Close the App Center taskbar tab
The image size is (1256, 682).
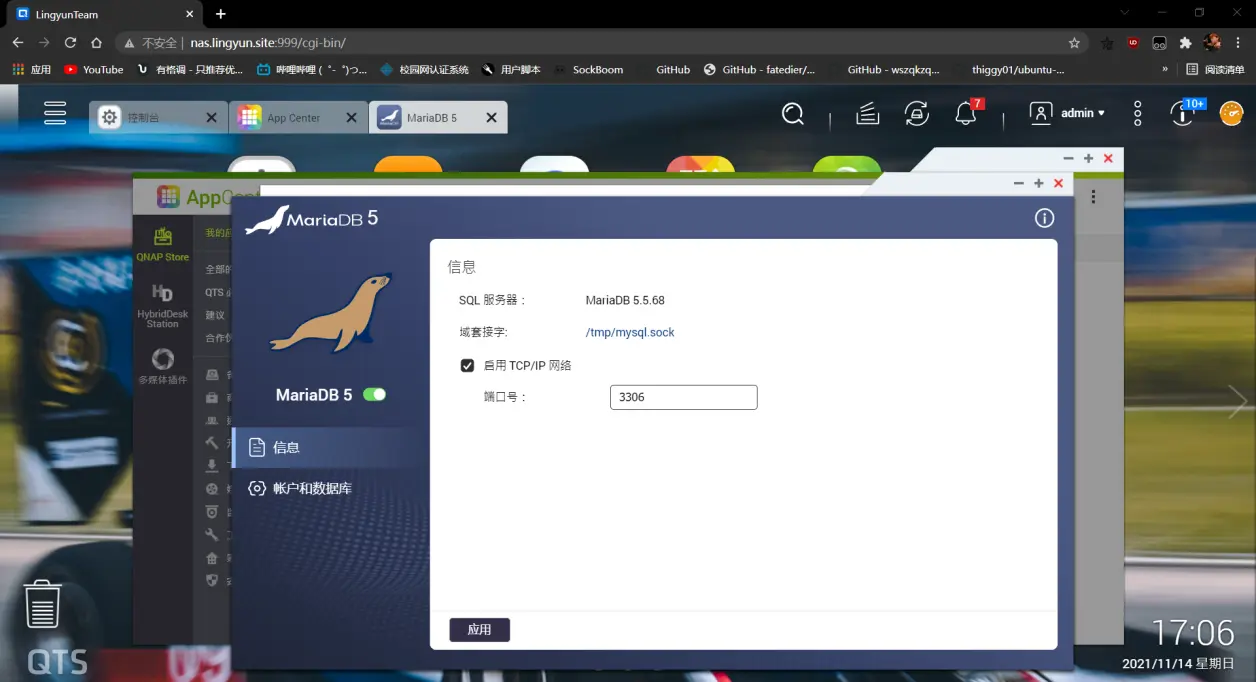pyautogui.click(x=351, y=118)
